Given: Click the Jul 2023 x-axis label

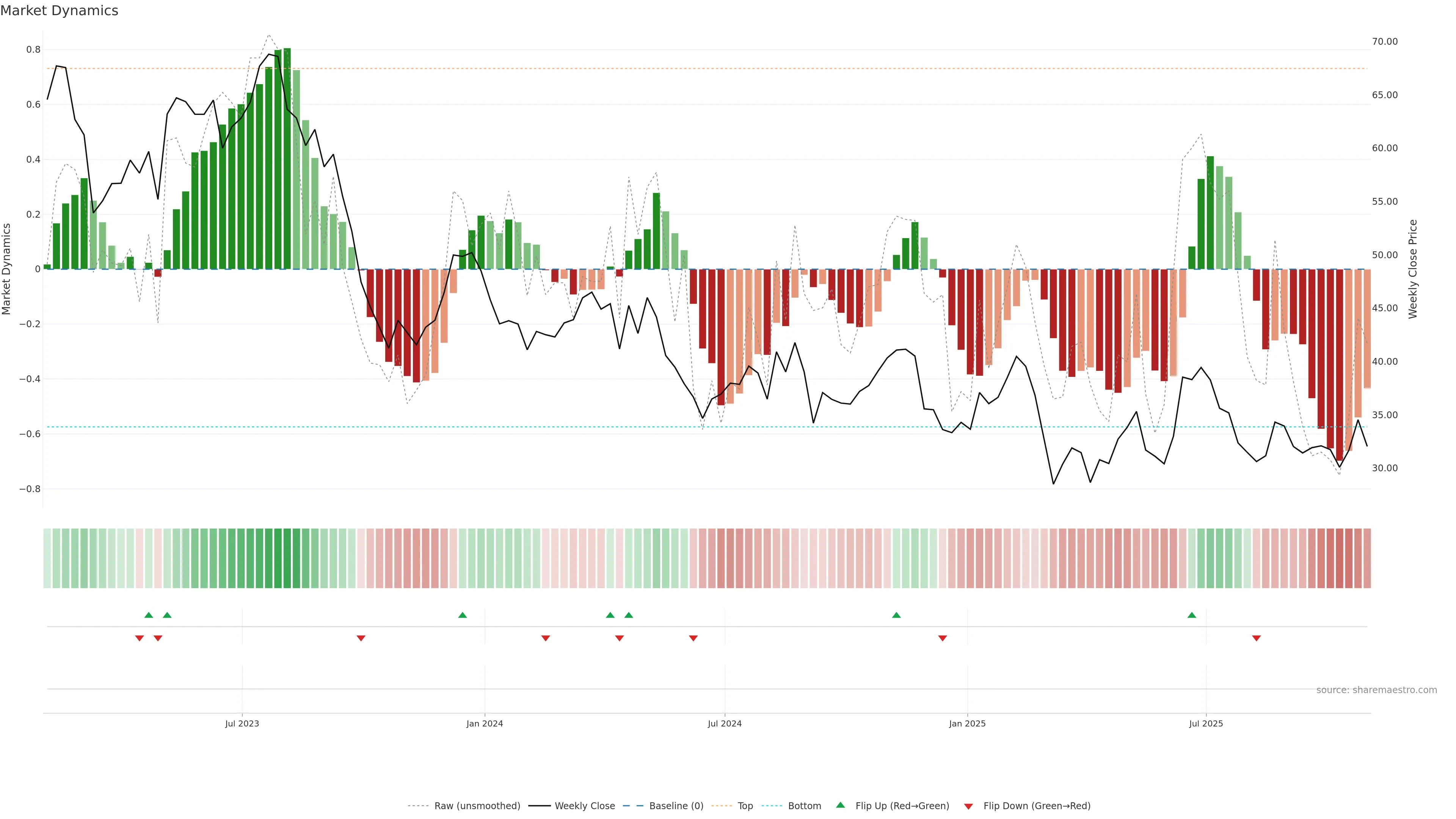Looking at the screenshot, I should 242,723.
